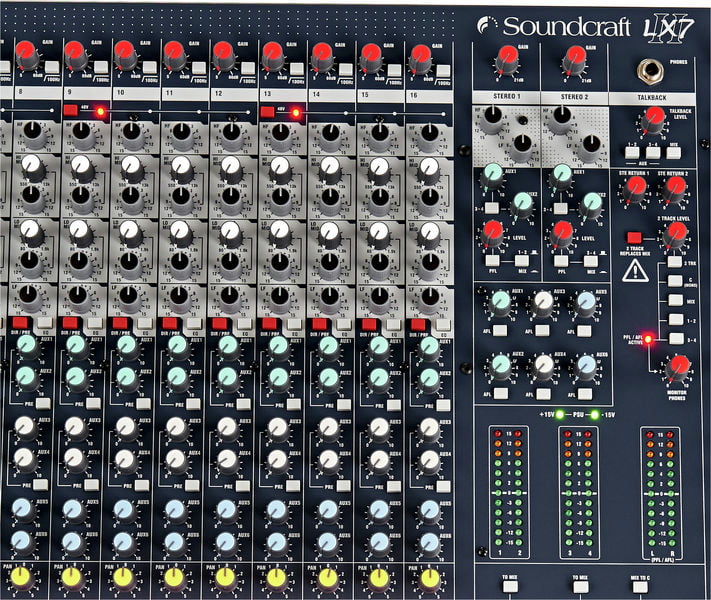
Task: Adjust the AUX3 master output knob
Action: click(543, 303)
